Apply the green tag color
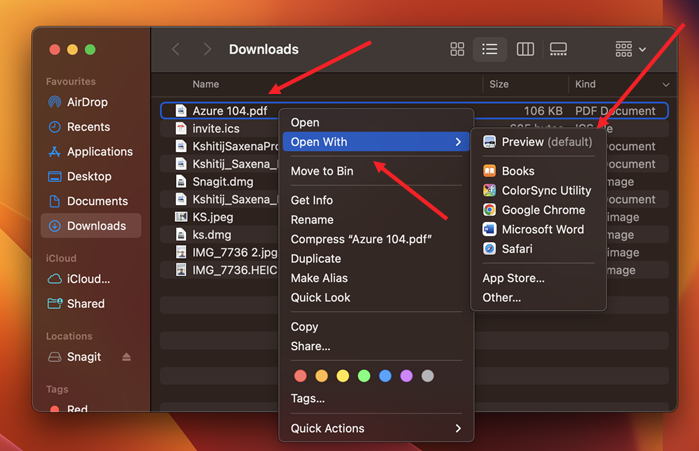The width and height of the screenshot is (699, 451). point(364,376)
